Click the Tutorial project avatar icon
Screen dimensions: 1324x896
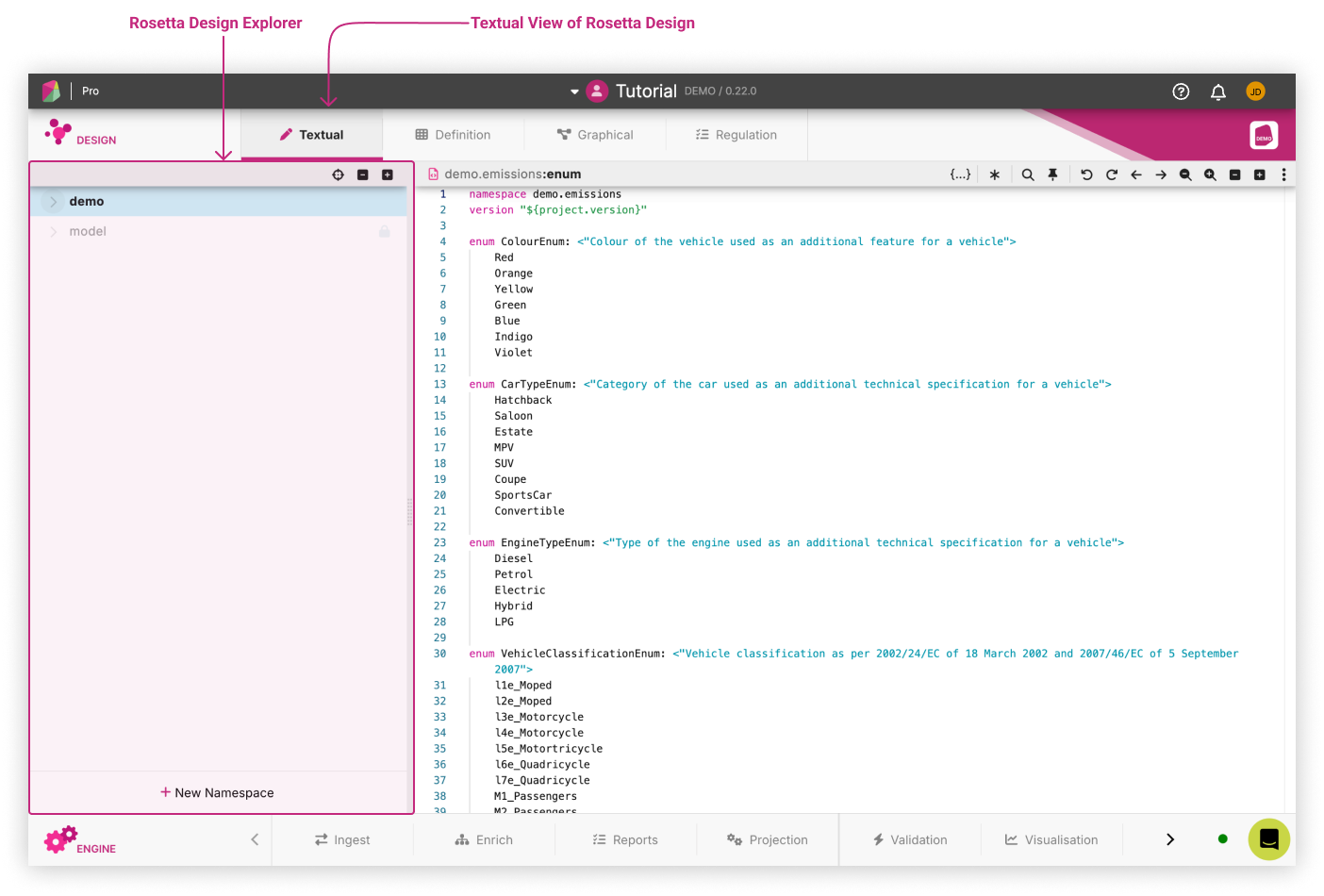[597, 91]
